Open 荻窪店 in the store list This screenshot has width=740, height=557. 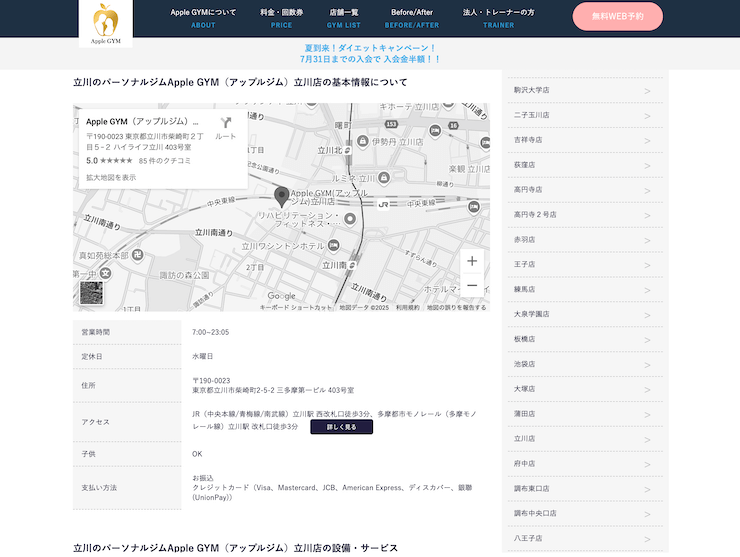(x=585, y=165)
